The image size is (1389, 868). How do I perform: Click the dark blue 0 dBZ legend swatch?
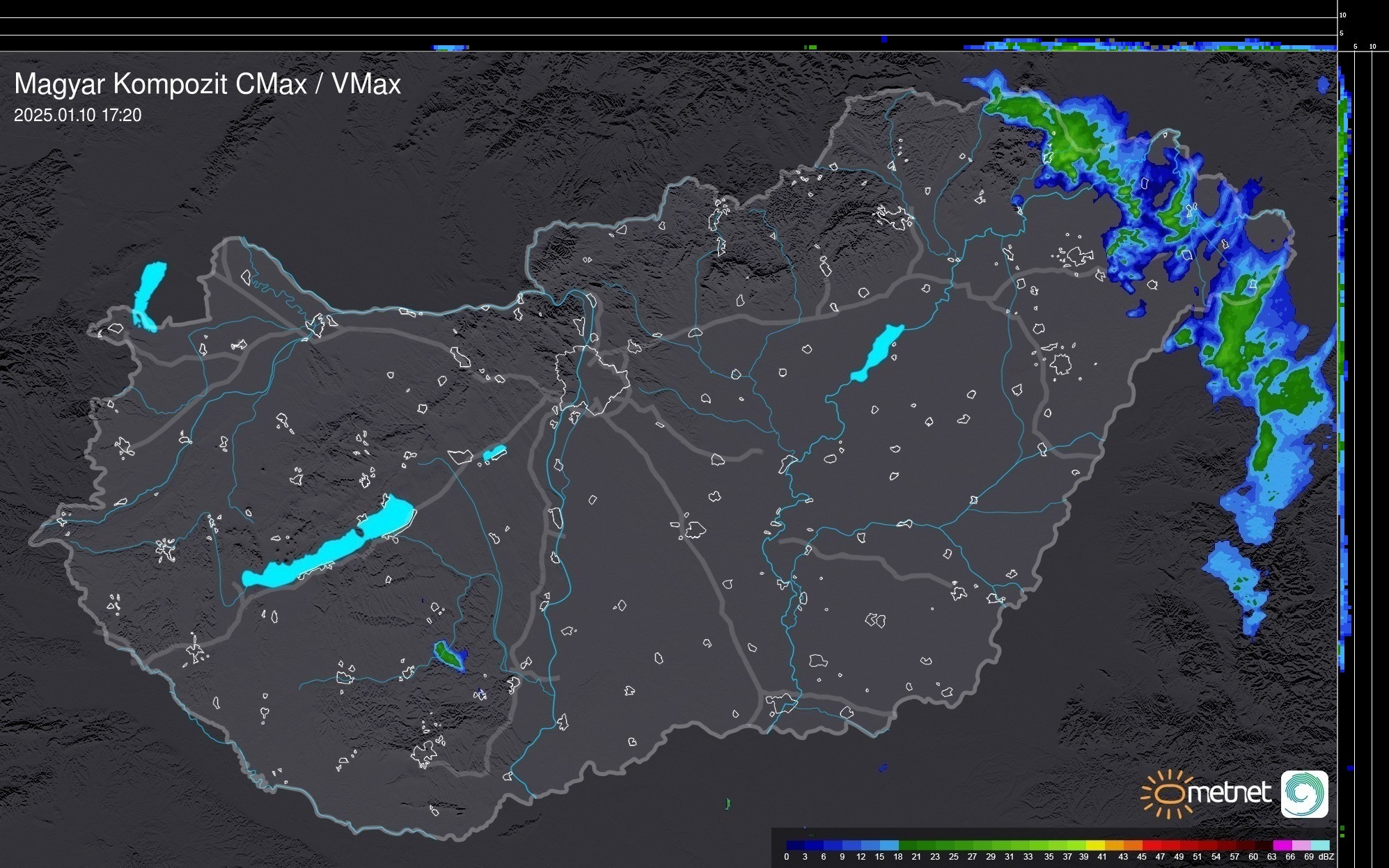(x=796, y=845)
